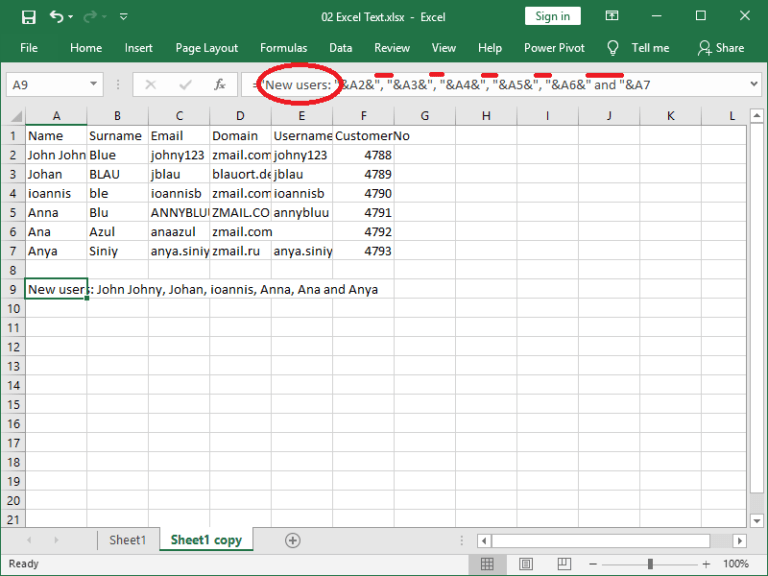Open Customize Quick Access Toolbar dropdown

pyautogui.click(x=123, y=17)
